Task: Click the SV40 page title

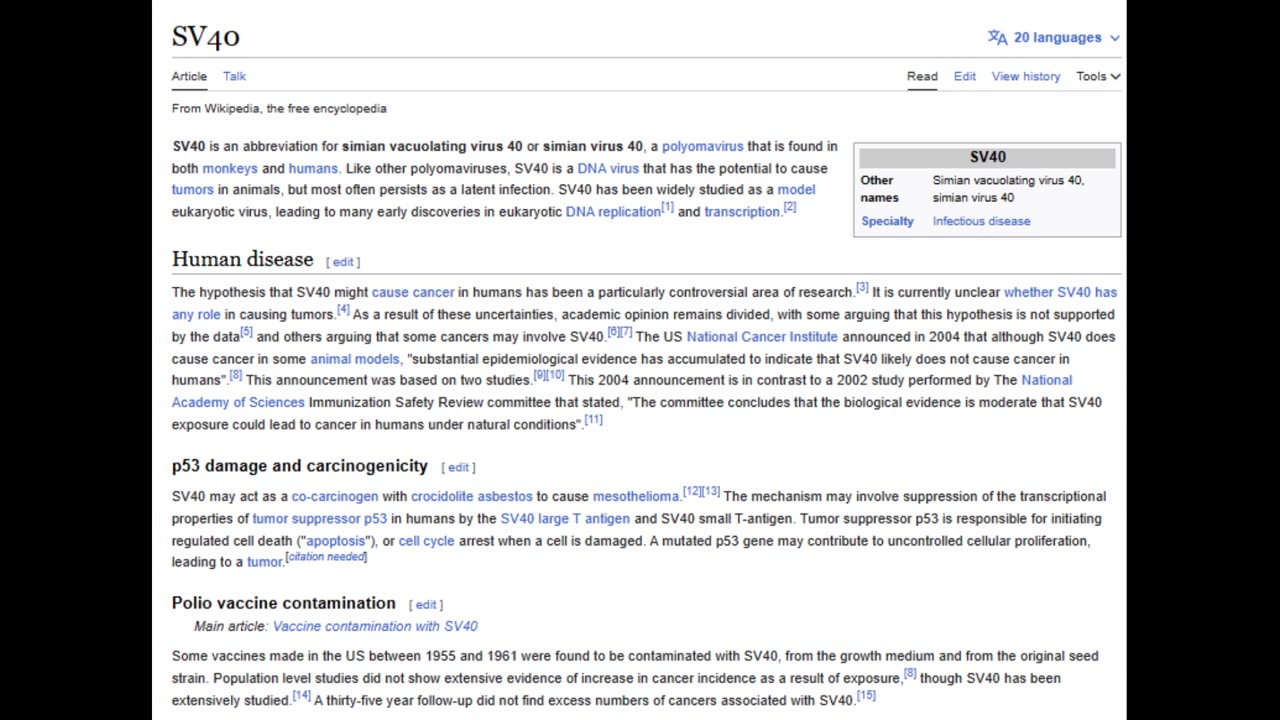Action: tap(206, 37)
